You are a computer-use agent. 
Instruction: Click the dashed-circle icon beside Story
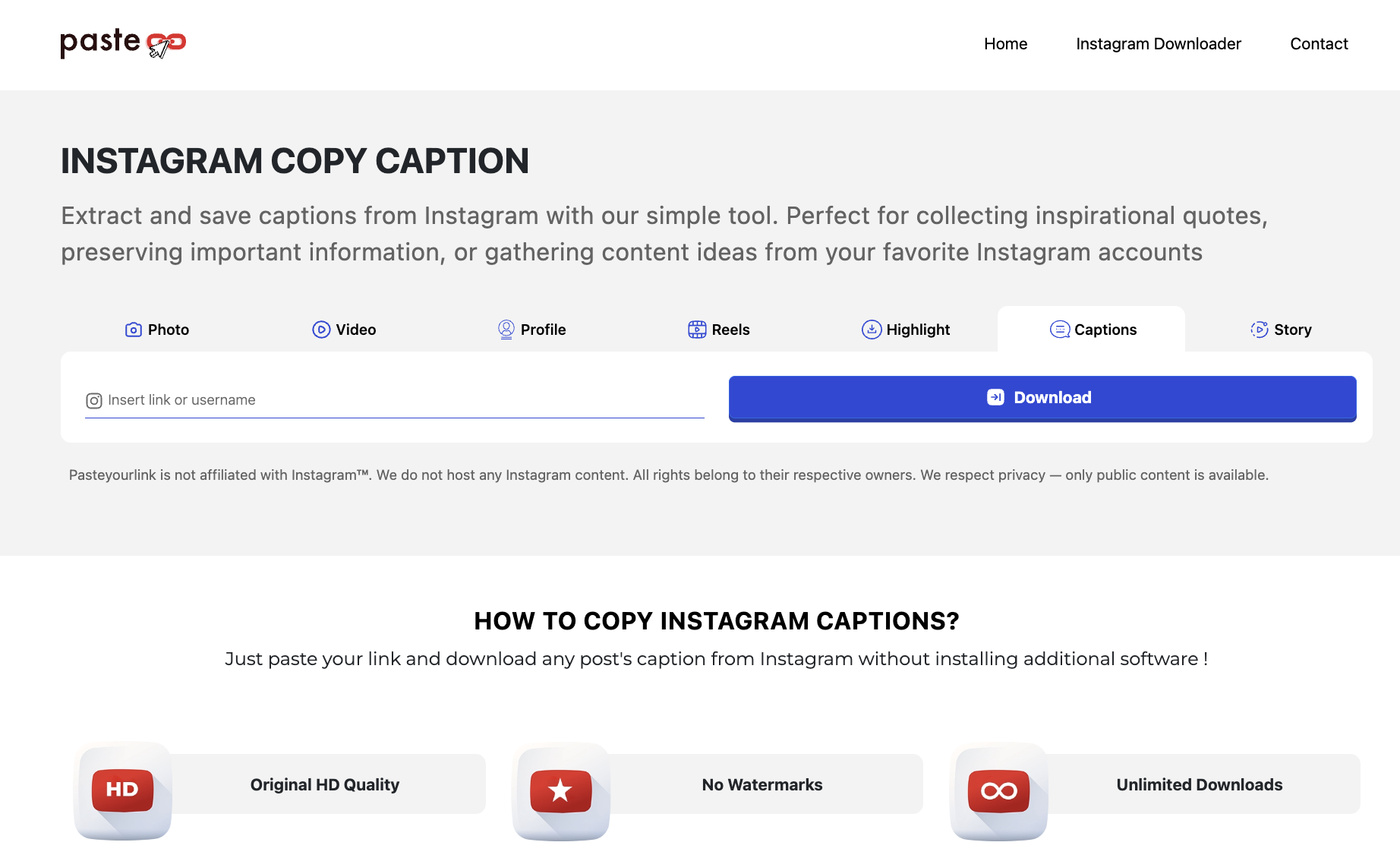click(1259, 330)
